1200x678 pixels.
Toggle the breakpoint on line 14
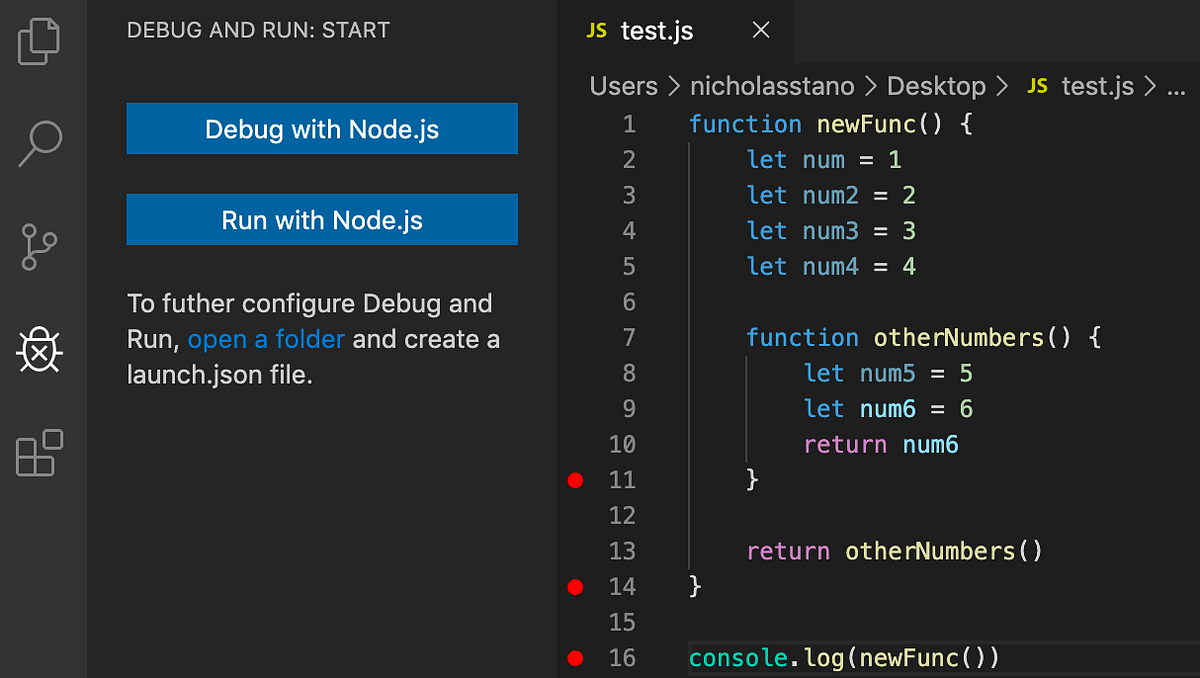pyautogui.click(x=575, y=587)
